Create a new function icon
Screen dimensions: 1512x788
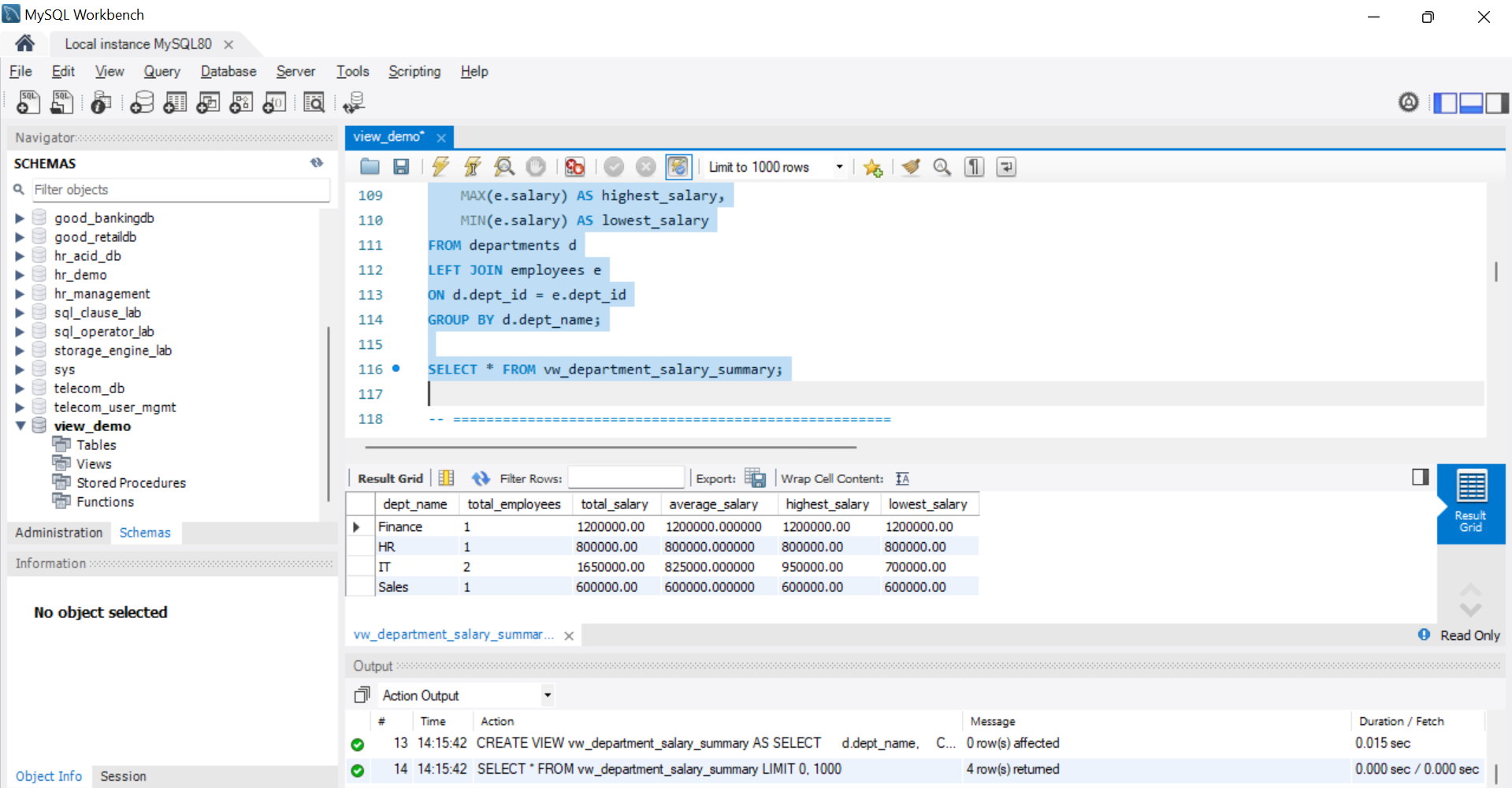pyautogui.click(x=274, y=102)
